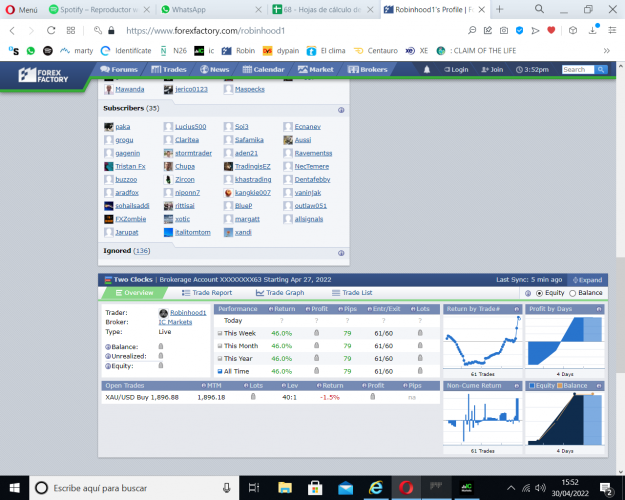Select the Equity radio button
Screen dimensions: 625x500
(539, 293)
